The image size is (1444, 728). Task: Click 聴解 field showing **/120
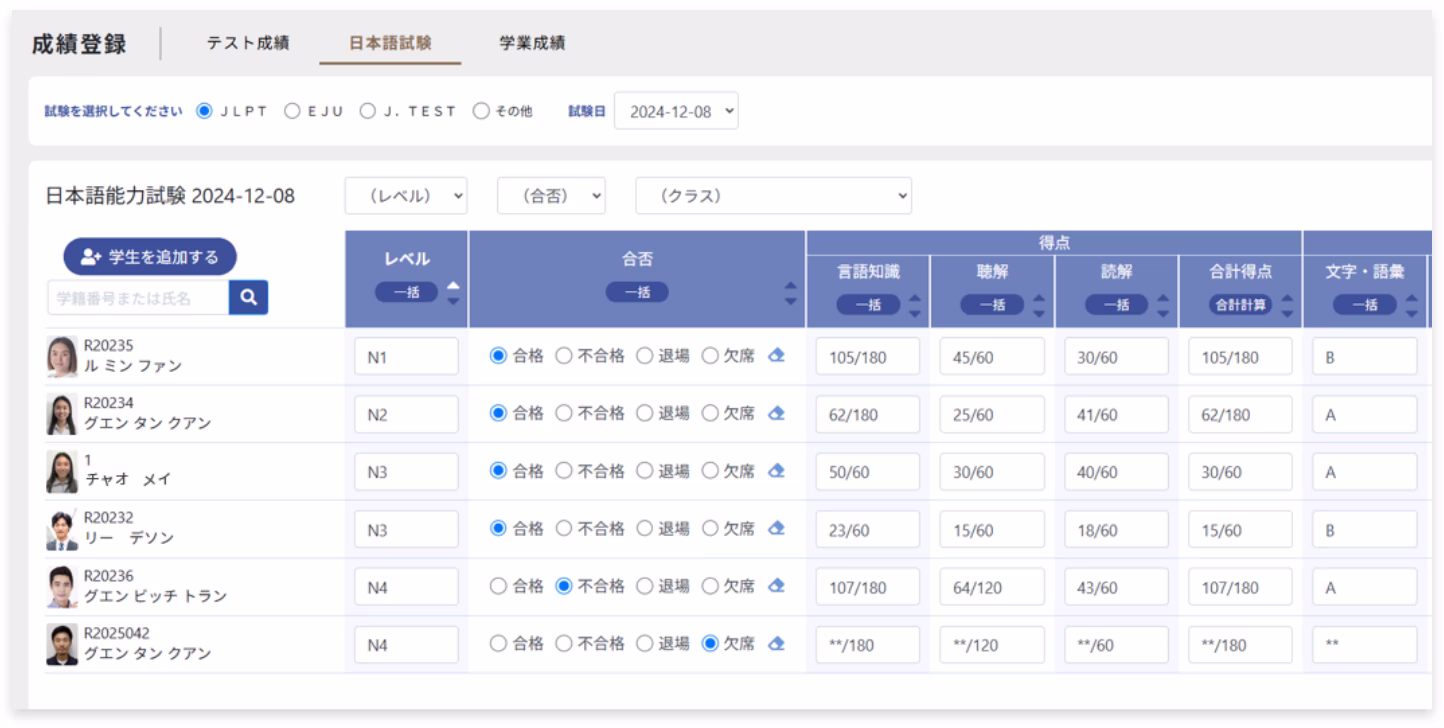coord(992,645)
